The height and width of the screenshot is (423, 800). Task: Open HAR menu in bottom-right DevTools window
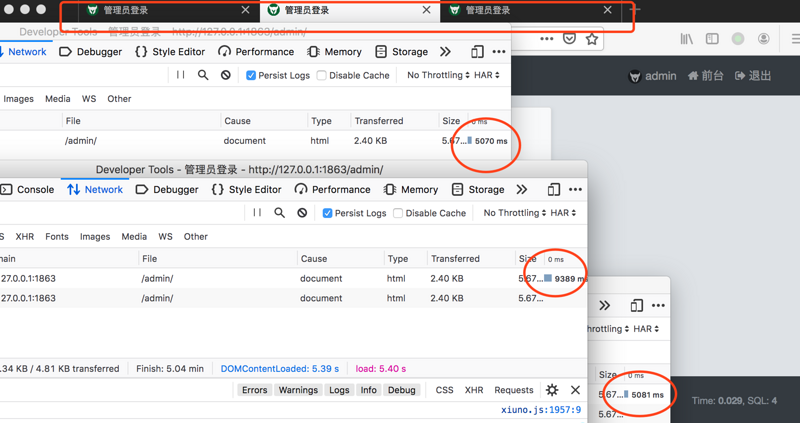[646, 329]
